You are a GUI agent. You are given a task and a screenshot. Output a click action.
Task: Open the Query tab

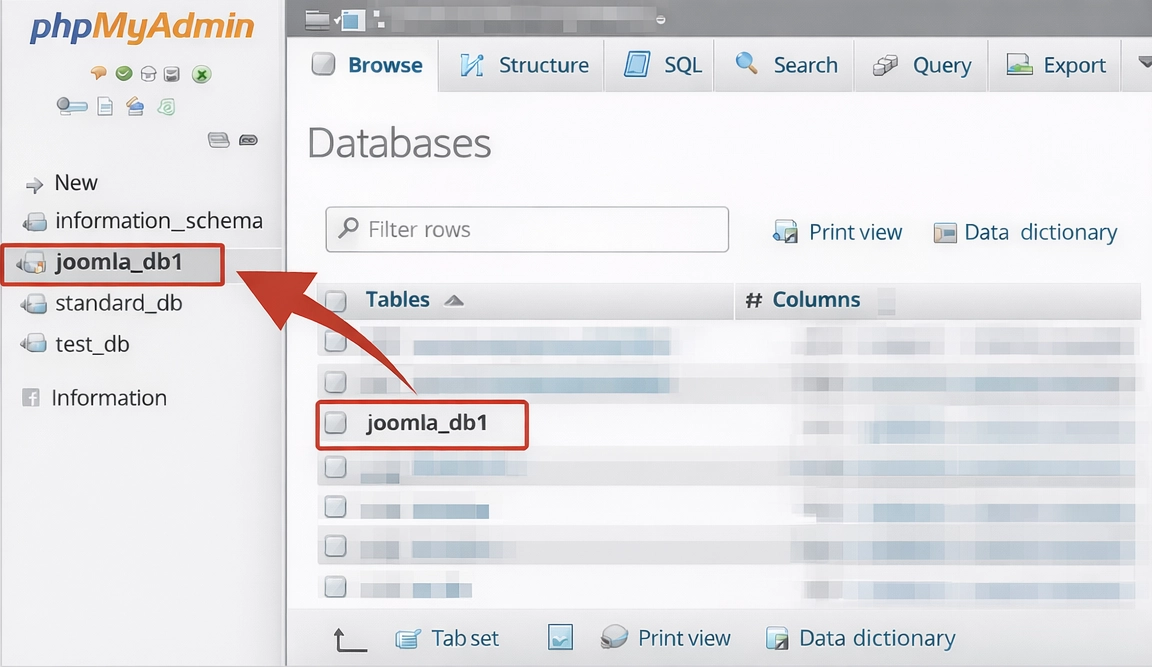(921, 65)
